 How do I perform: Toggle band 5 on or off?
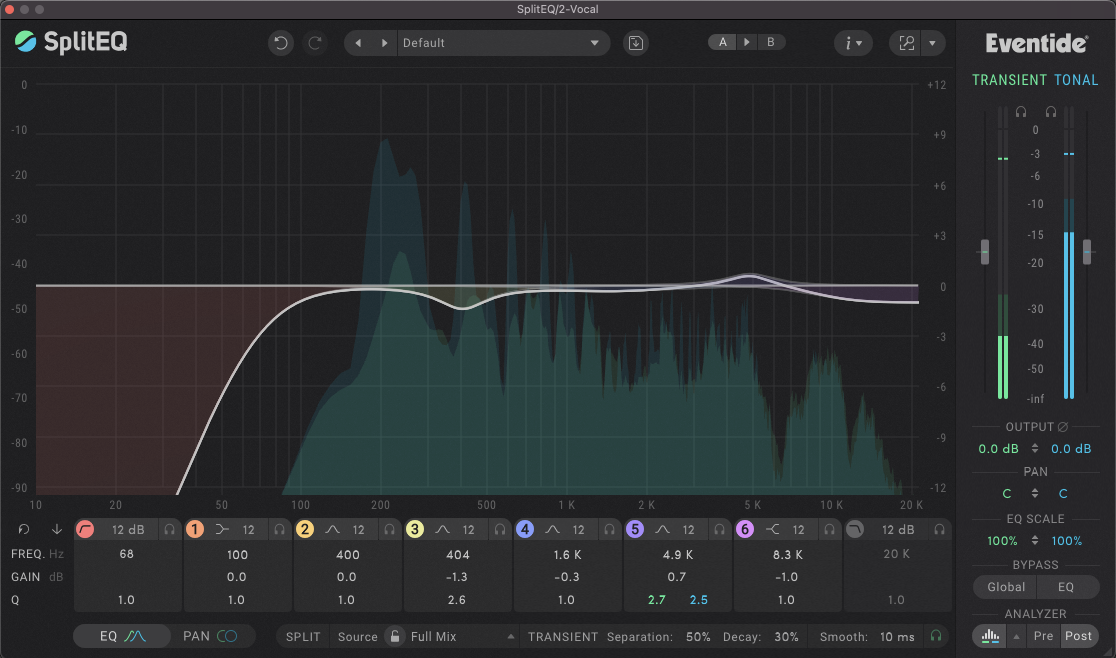click(x=635, y=529)
